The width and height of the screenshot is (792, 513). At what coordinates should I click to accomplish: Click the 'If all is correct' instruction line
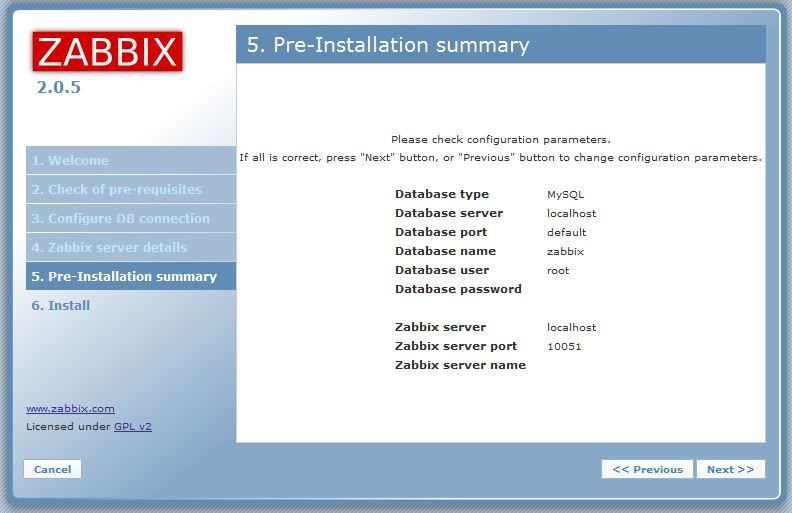(501, 158)
